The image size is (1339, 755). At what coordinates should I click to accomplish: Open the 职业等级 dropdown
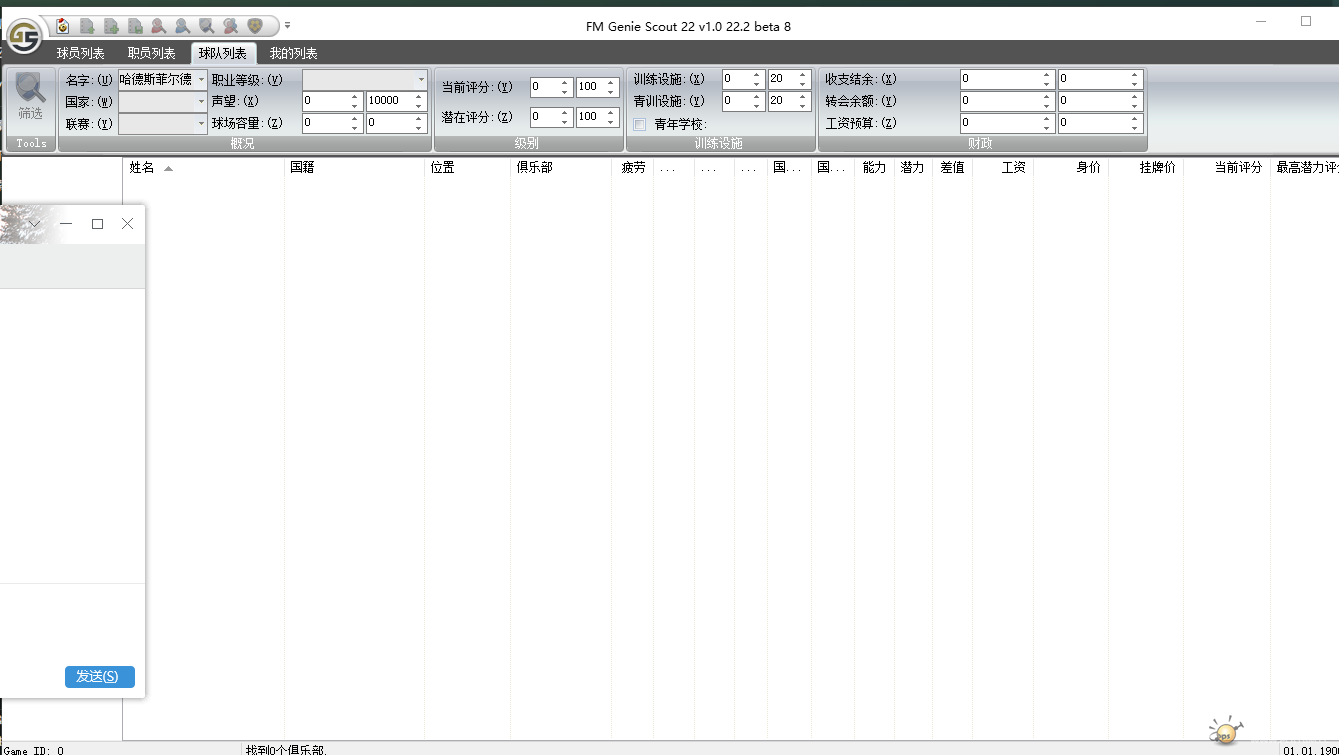[421, 79]
